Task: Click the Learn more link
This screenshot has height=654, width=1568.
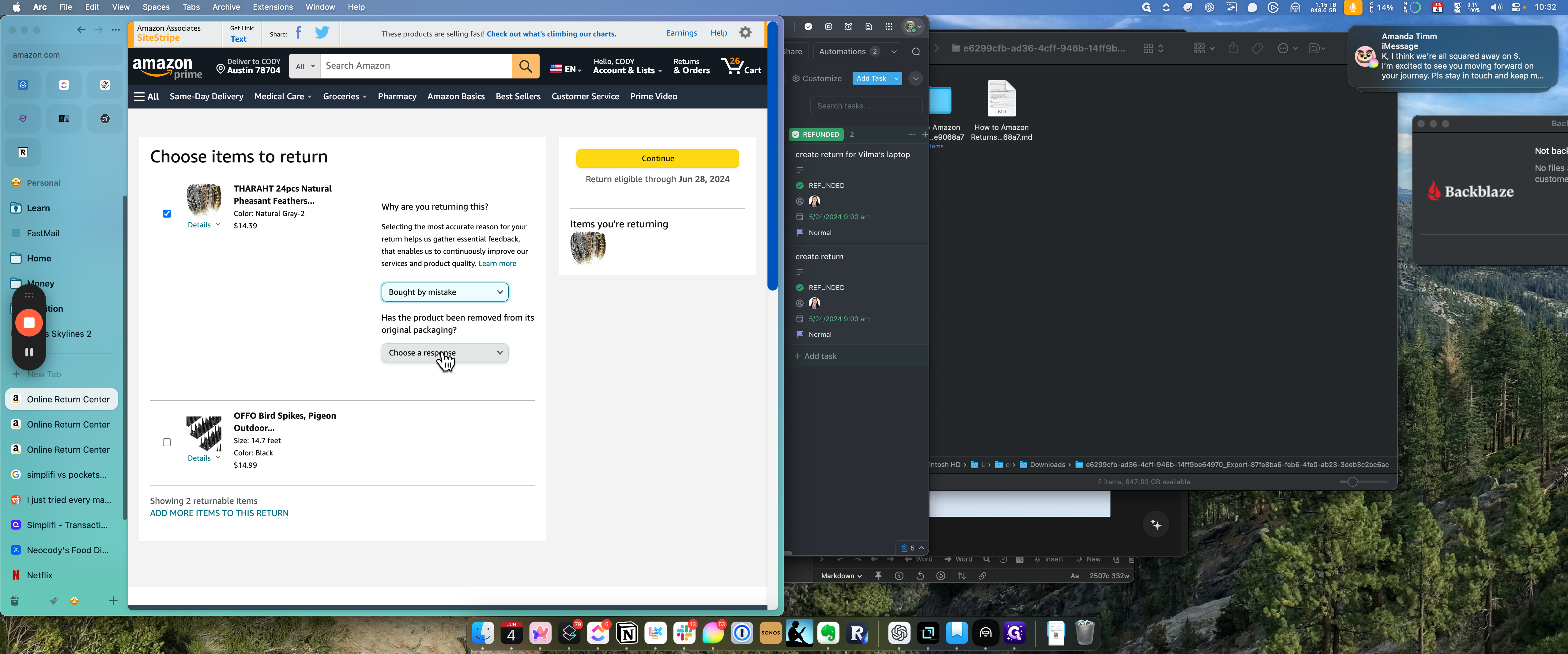Action: (x=497, y=263)
